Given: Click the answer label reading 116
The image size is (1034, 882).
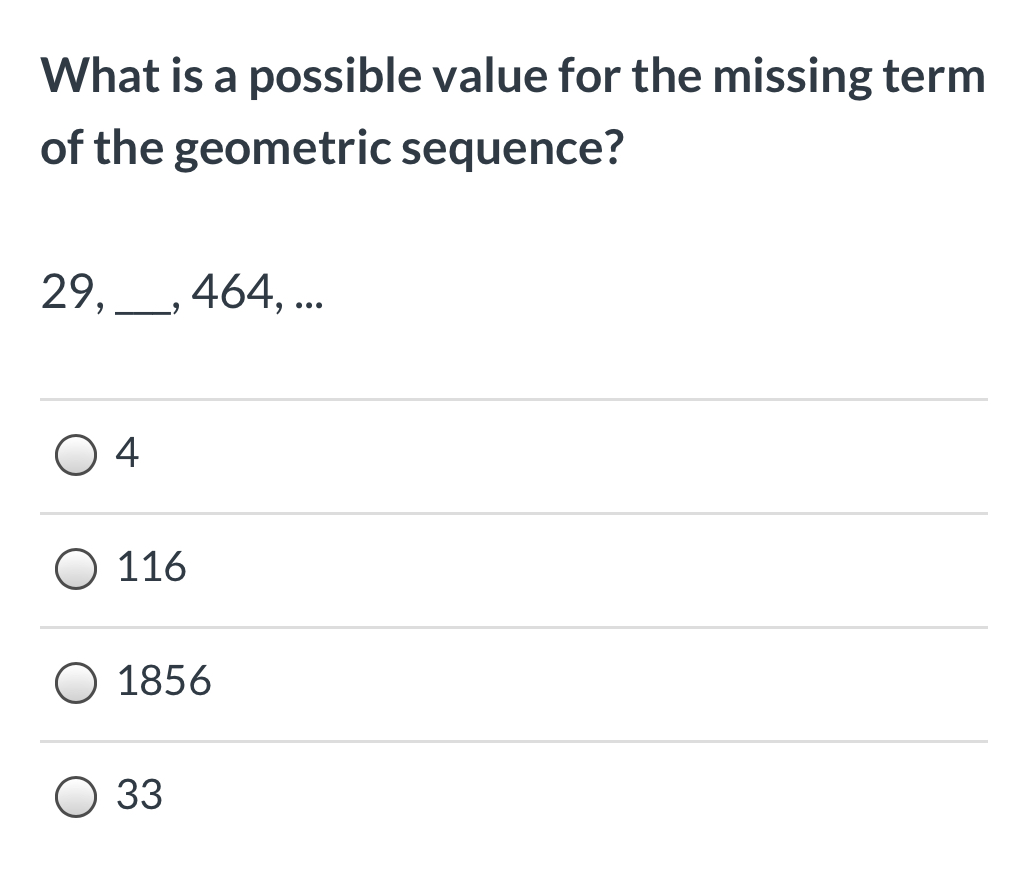Looking at the screenshot, I should pos(152,569).
